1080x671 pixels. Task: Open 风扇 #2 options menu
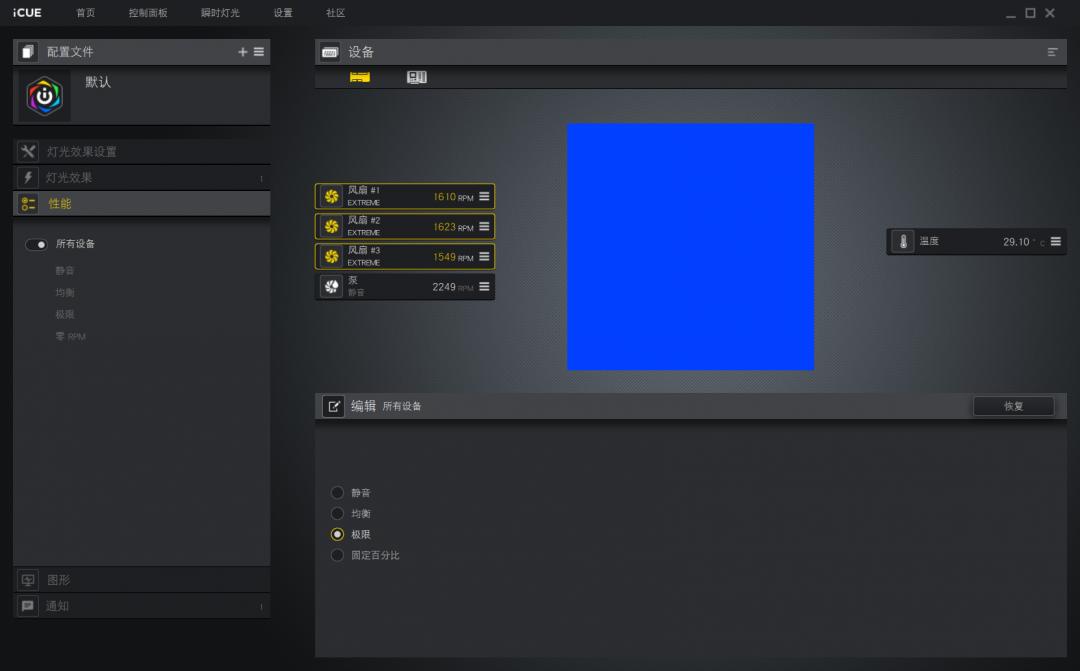coord(484,227)
